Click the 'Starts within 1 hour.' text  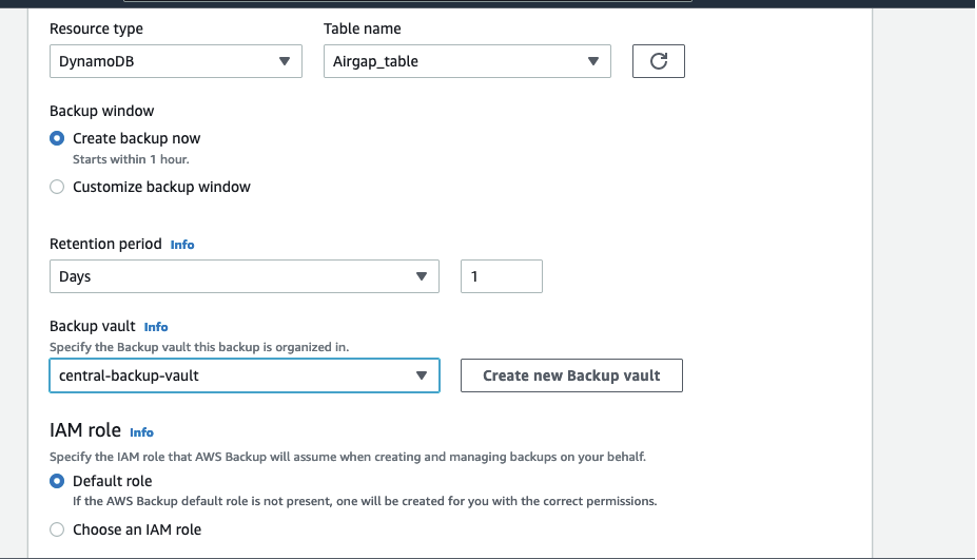[x=131, y=159]
